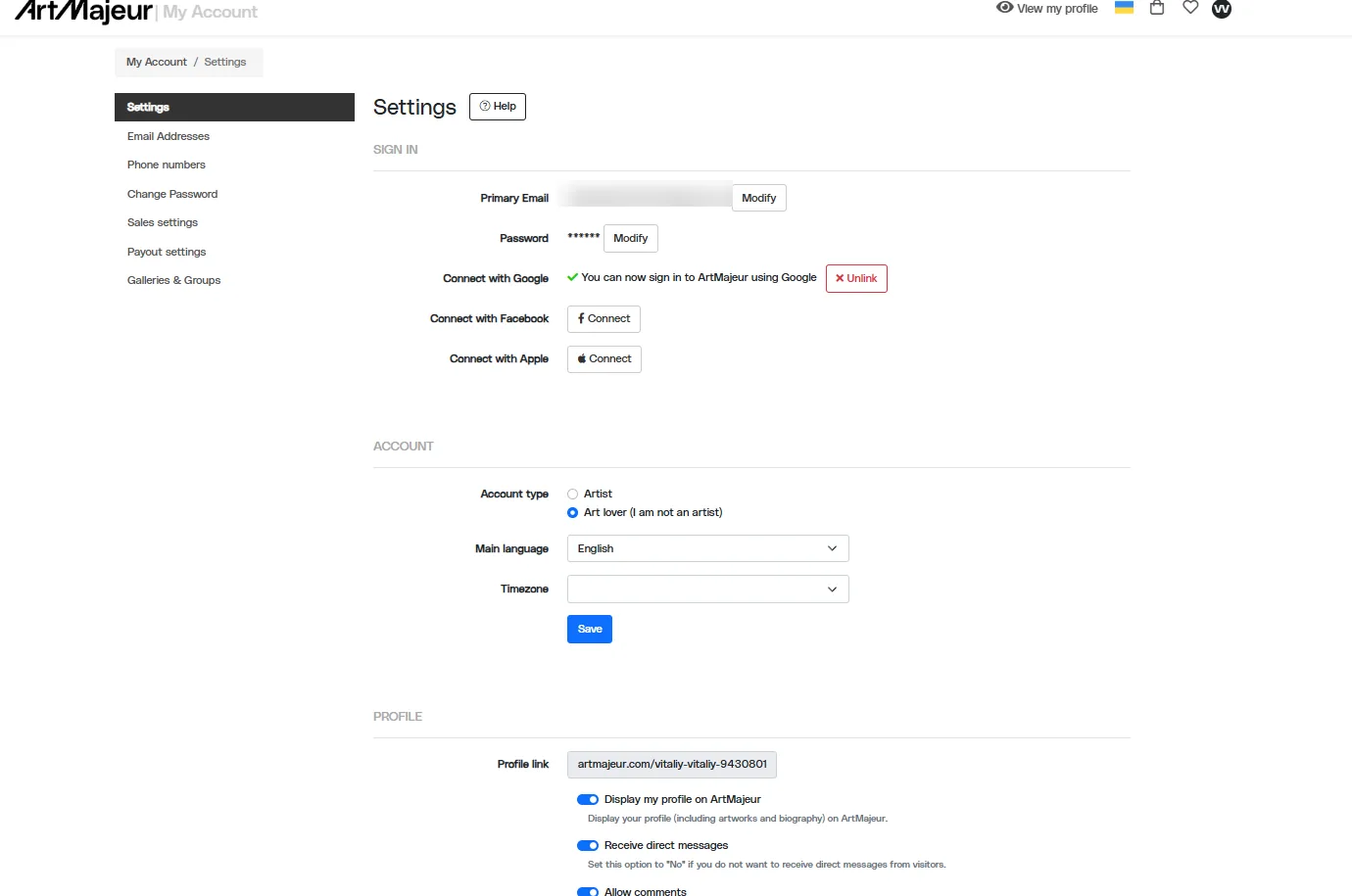
Task: Click the eye icon for View my profile
Action: click(x=1004, y=8)
